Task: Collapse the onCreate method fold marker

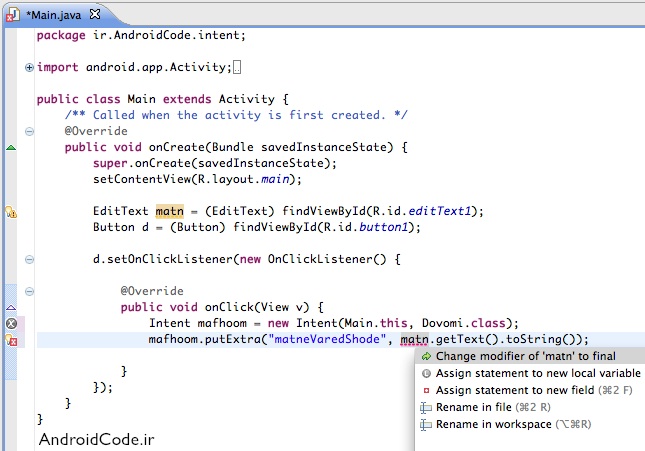Action: click(29, 147)
